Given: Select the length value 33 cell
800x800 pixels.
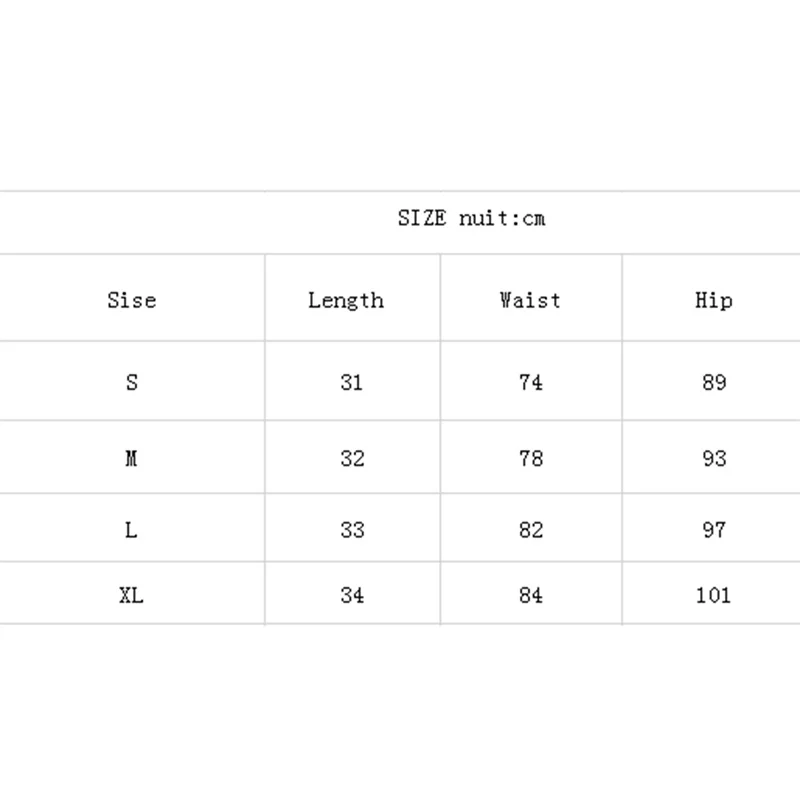Looking at the screenshot, I should (x=352, y=530).
